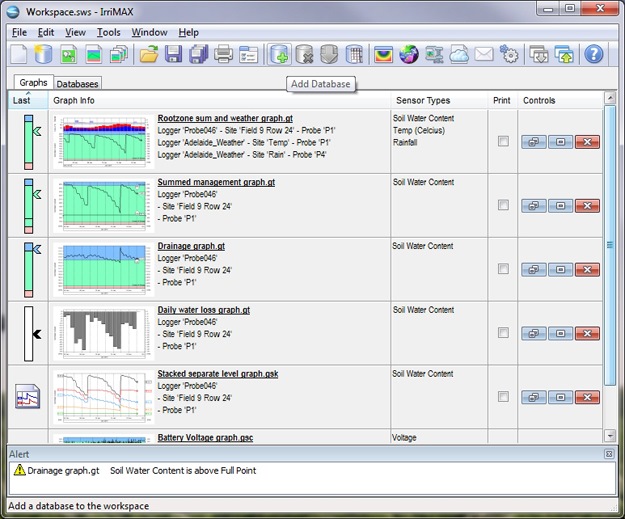Tick Print checkbox for Rootzone sum and weather graph
The height and width of the screenshot is (519, 625).
pos(503,141)
